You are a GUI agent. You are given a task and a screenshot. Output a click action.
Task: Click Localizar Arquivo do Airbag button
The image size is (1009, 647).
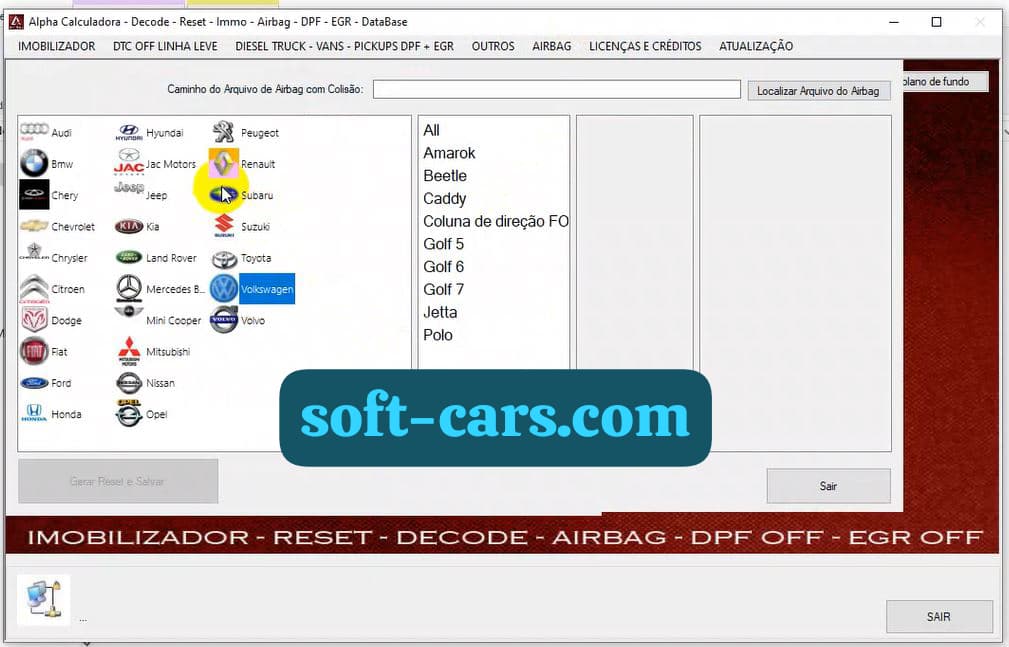click(819, 91)
